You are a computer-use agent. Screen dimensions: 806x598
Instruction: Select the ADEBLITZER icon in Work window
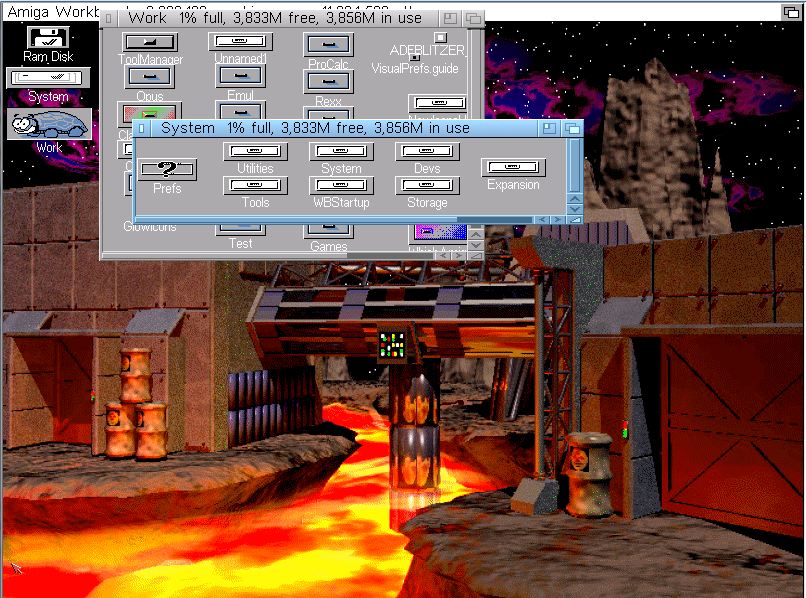point(440,37)
